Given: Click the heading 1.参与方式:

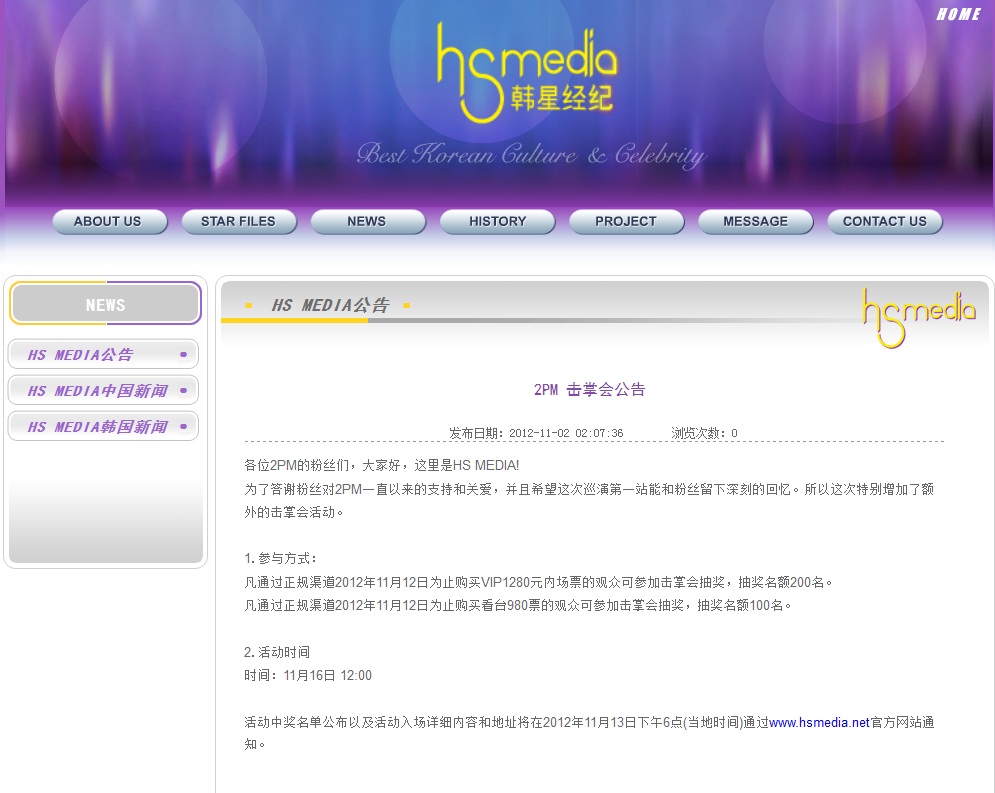Looking at the screenshot, I should 280,558.
